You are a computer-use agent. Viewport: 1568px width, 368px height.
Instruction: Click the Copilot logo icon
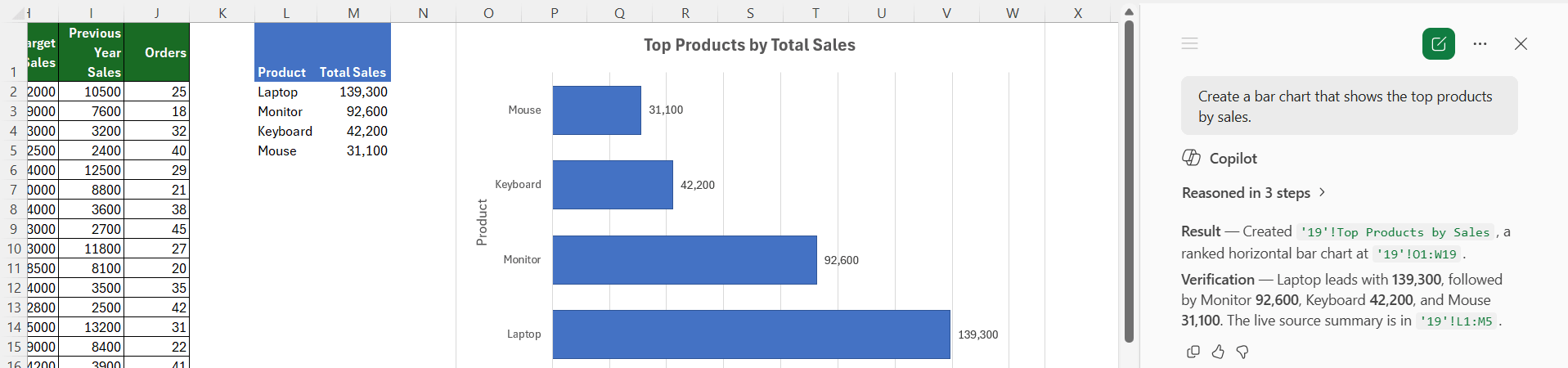(1191, 158)
